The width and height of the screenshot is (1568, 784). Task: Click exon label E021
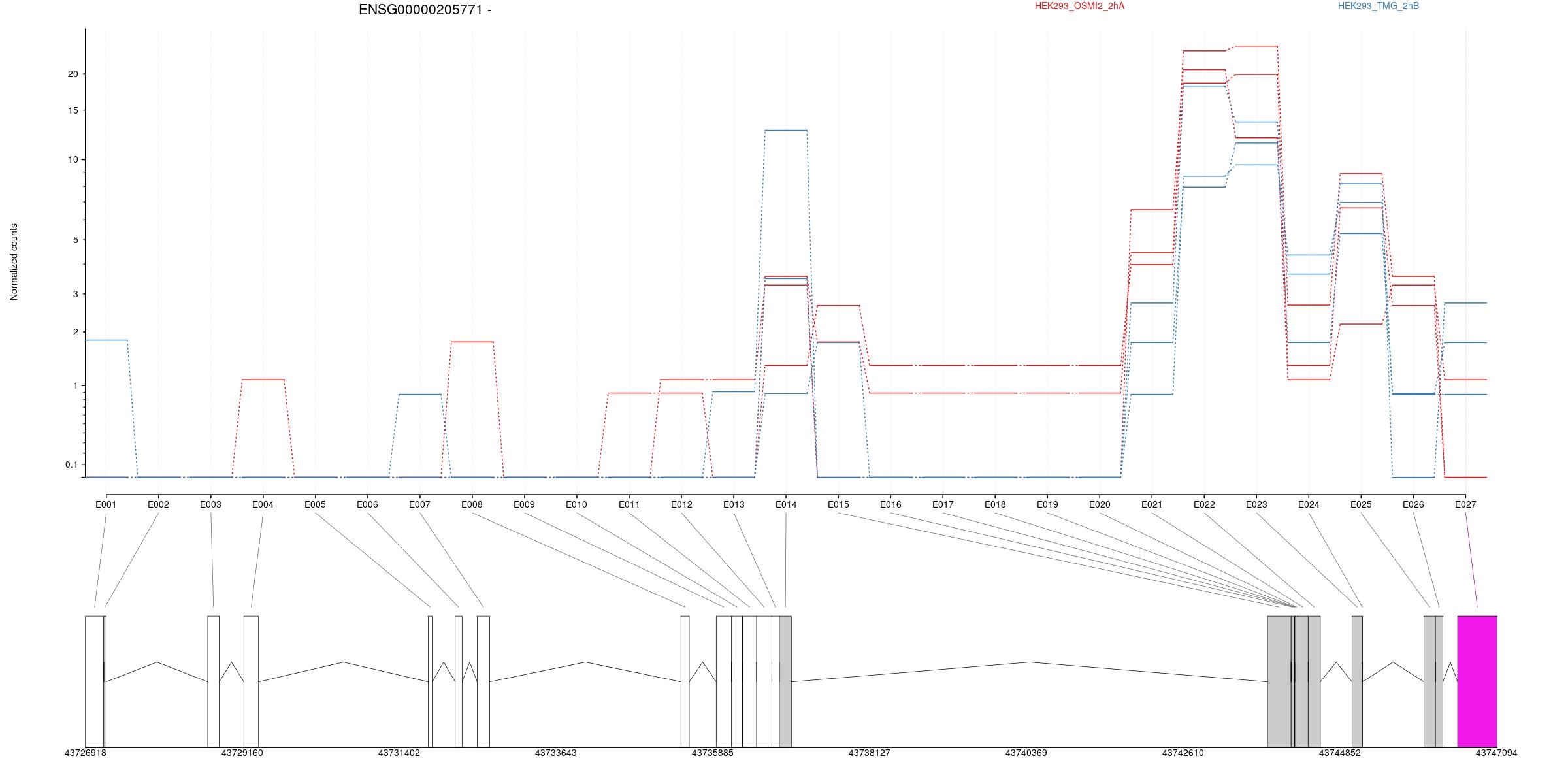pos(1152,504)
